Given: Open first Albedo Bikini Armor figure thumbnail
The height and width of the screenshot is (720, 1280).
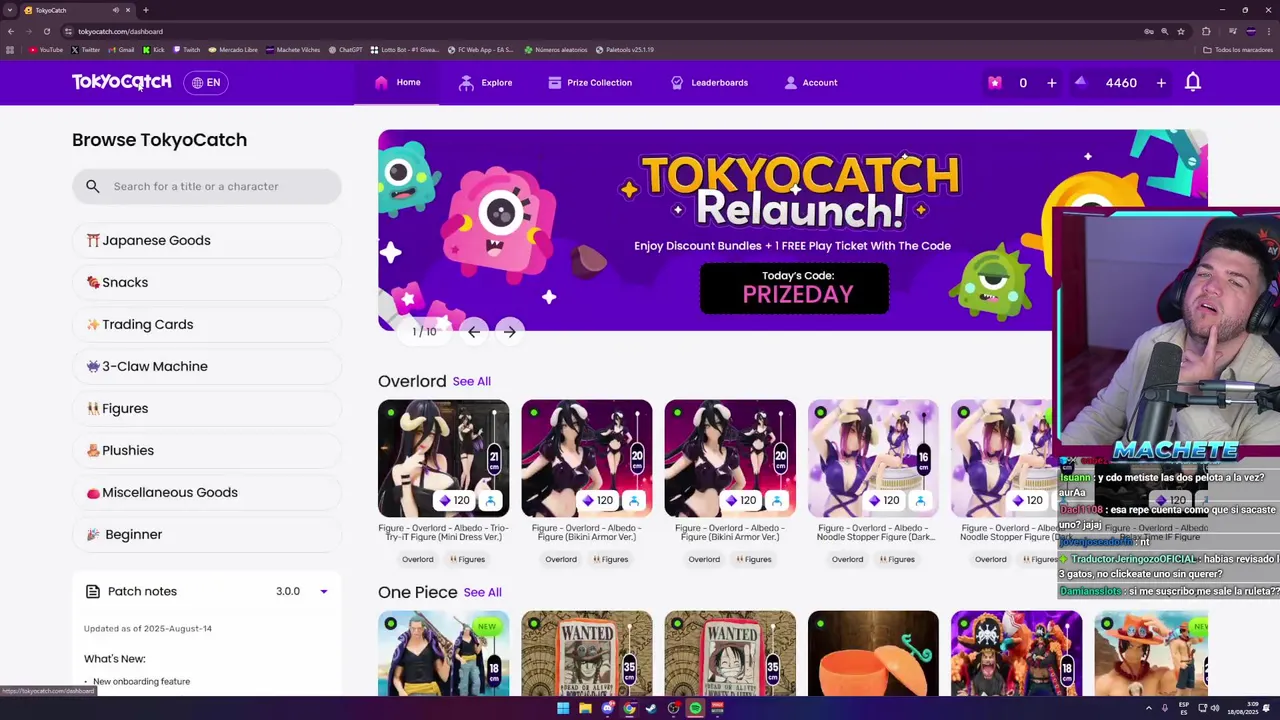Looking at the screenshot, I should coord(586,458).
